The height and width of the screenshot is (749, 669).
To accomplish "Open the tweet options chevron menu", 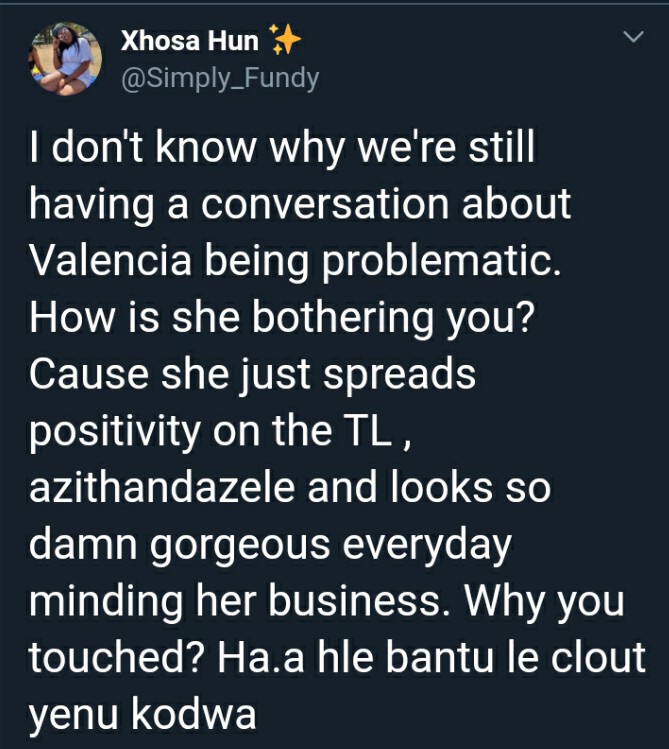I will 634,37.
